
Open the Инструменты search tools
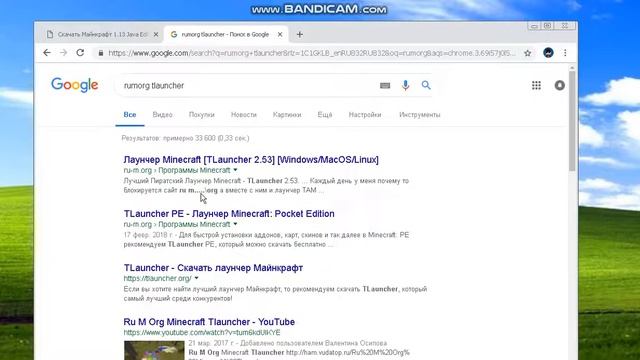click(x=420, y=115)
